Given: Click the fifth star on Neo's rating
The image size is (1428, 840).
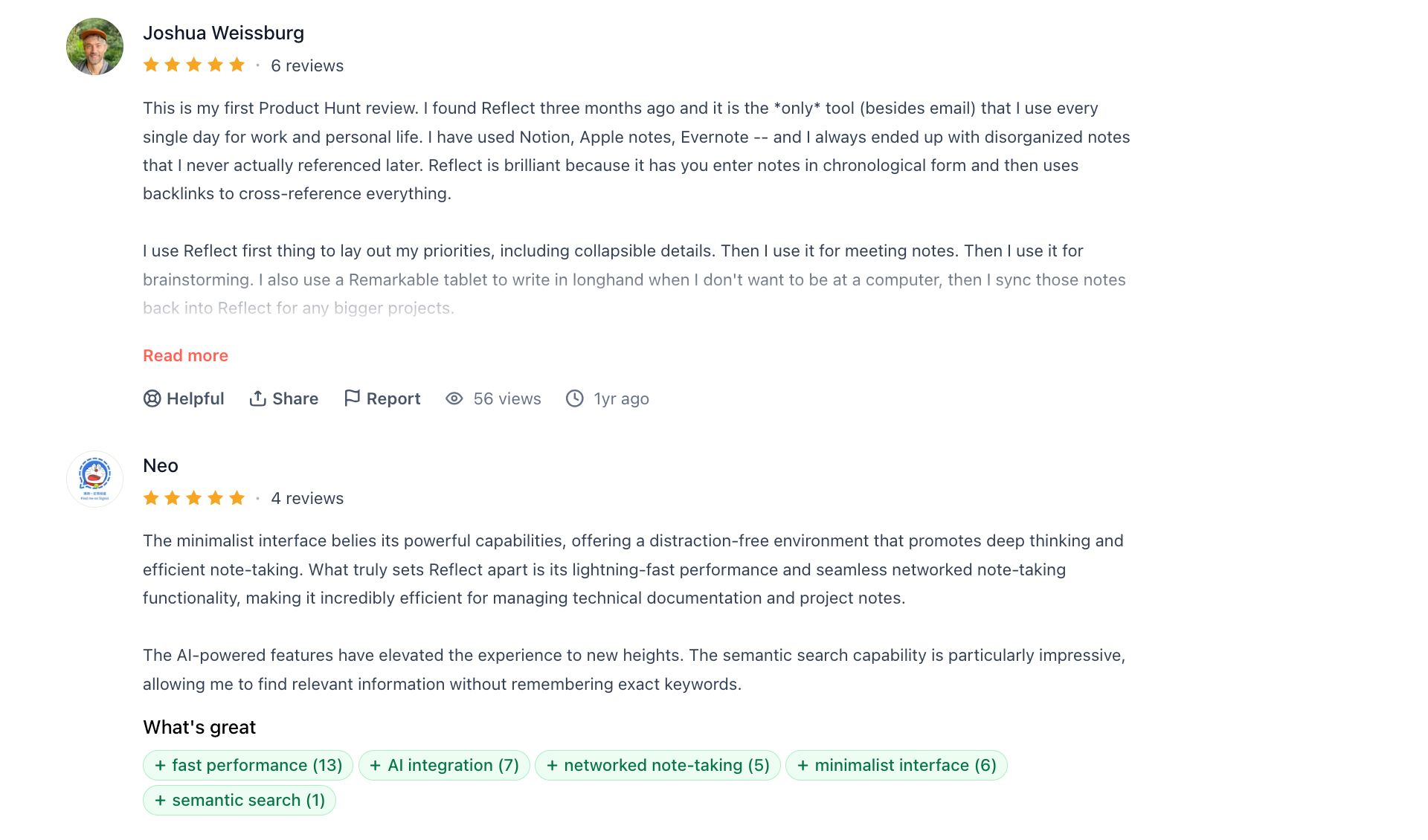Looking at the screenshot, I should click(238, 498).
